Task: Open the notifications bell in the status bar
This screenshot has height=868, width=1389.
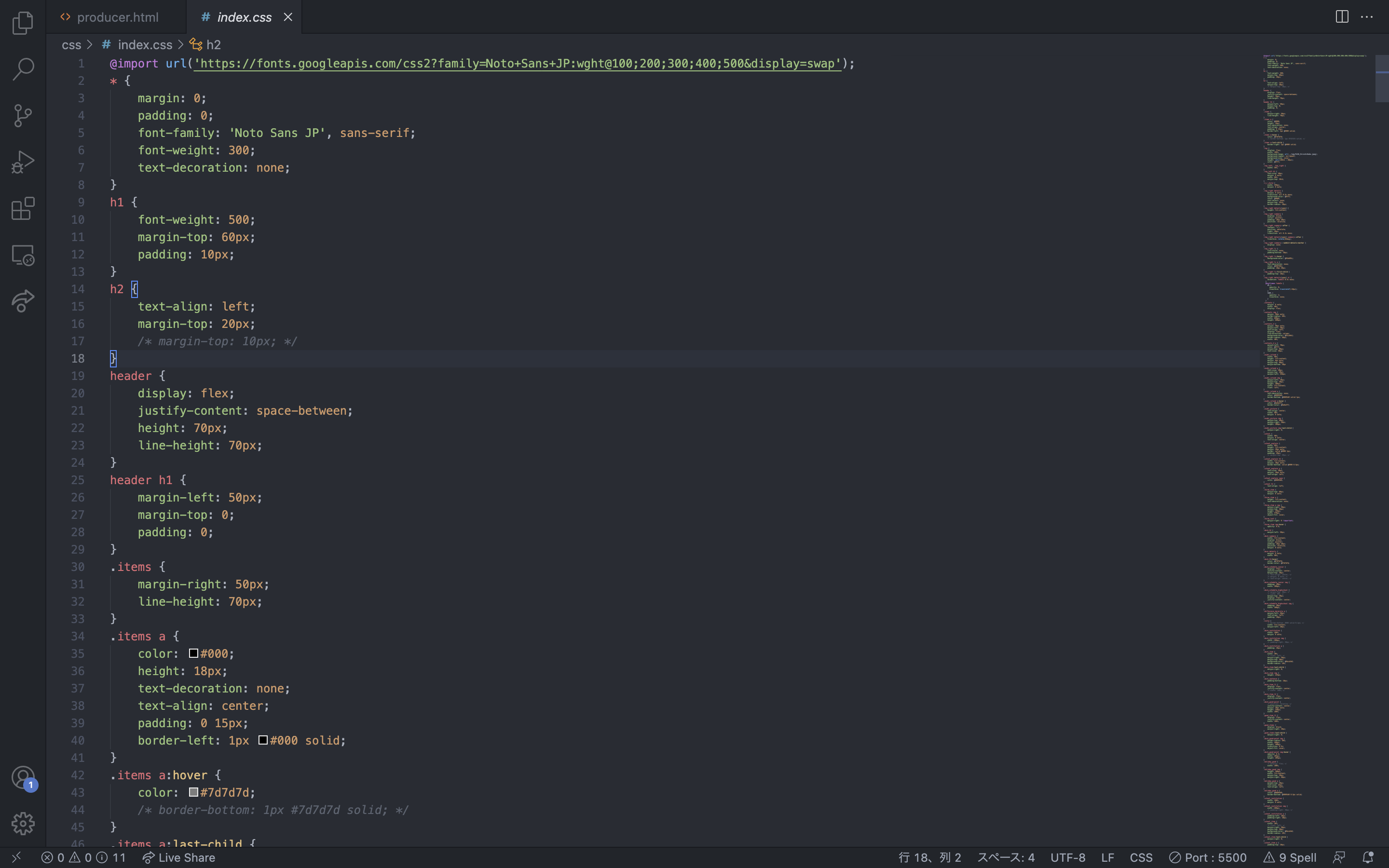Action: point(1368,857)
